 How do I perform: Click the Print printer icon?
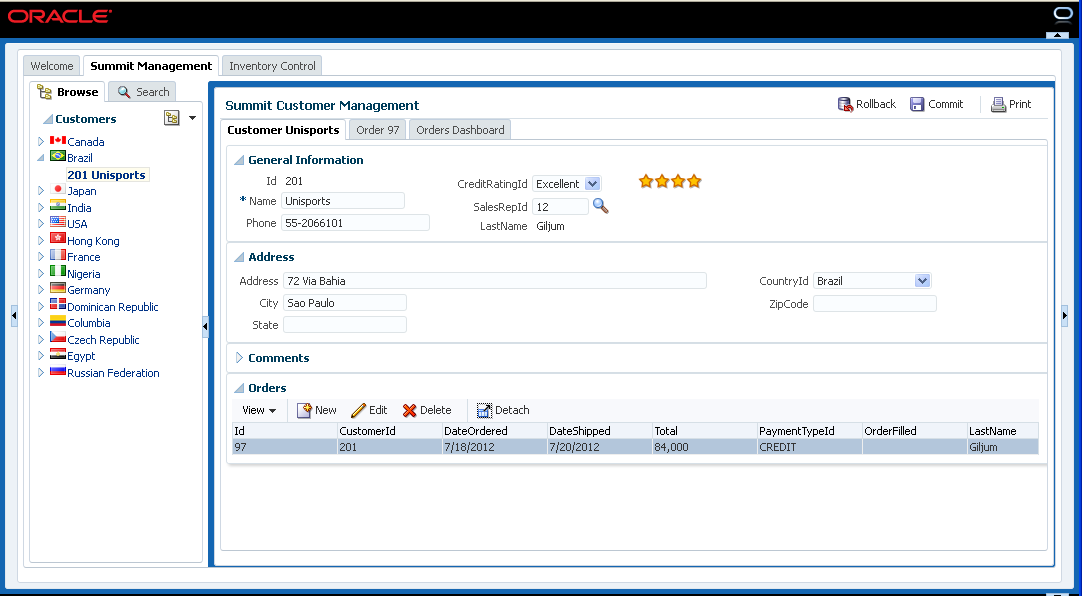(x=998, y=104)
